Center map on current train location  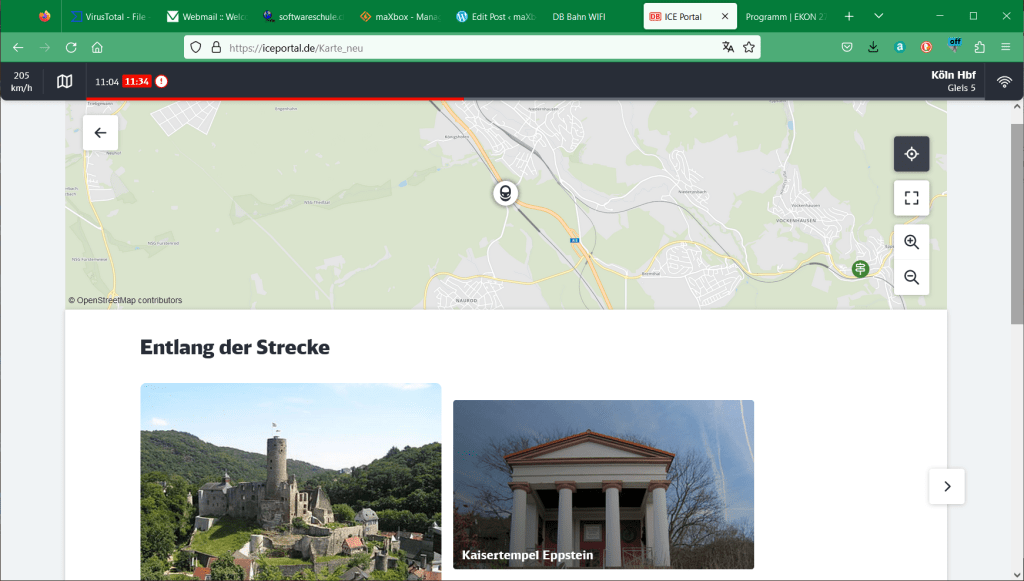[911, 154]
